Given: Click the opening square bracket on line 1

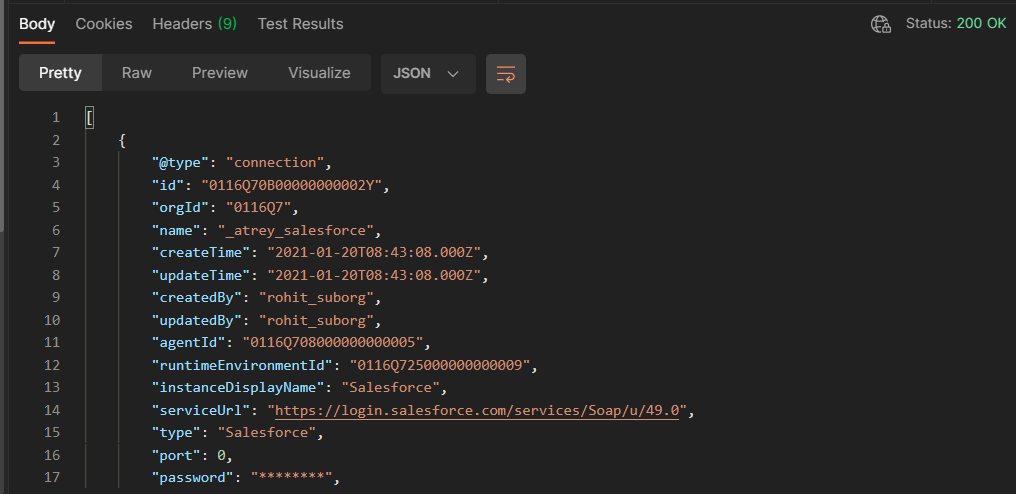Looking at the screenshot, I should [x=89, y=118].
